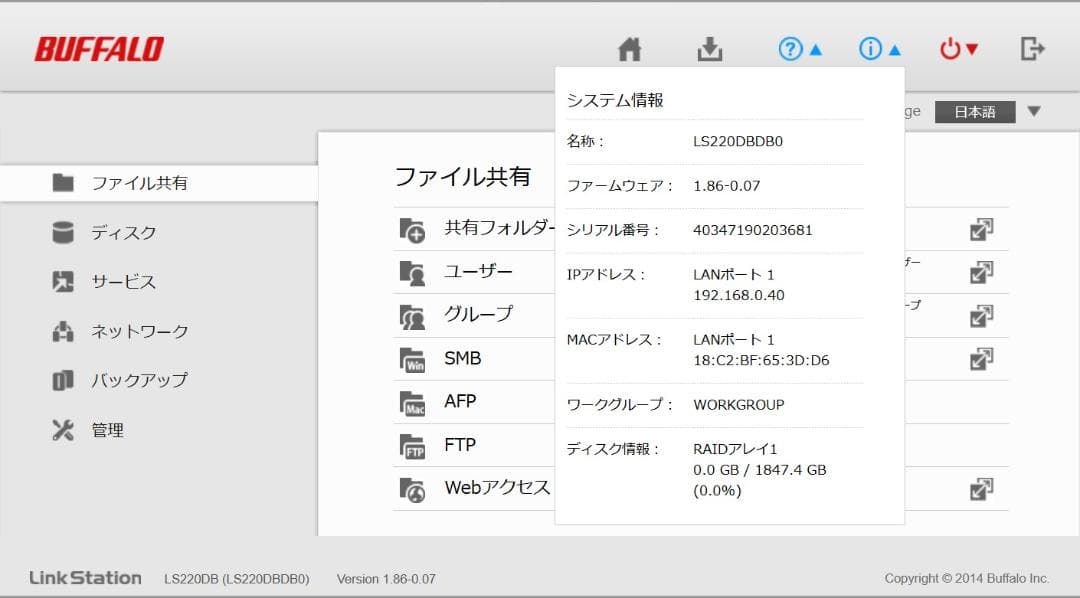Open ユーザー settings
Image resolution: width=1080 pixels, height=598 pixels.
(478, 271)
